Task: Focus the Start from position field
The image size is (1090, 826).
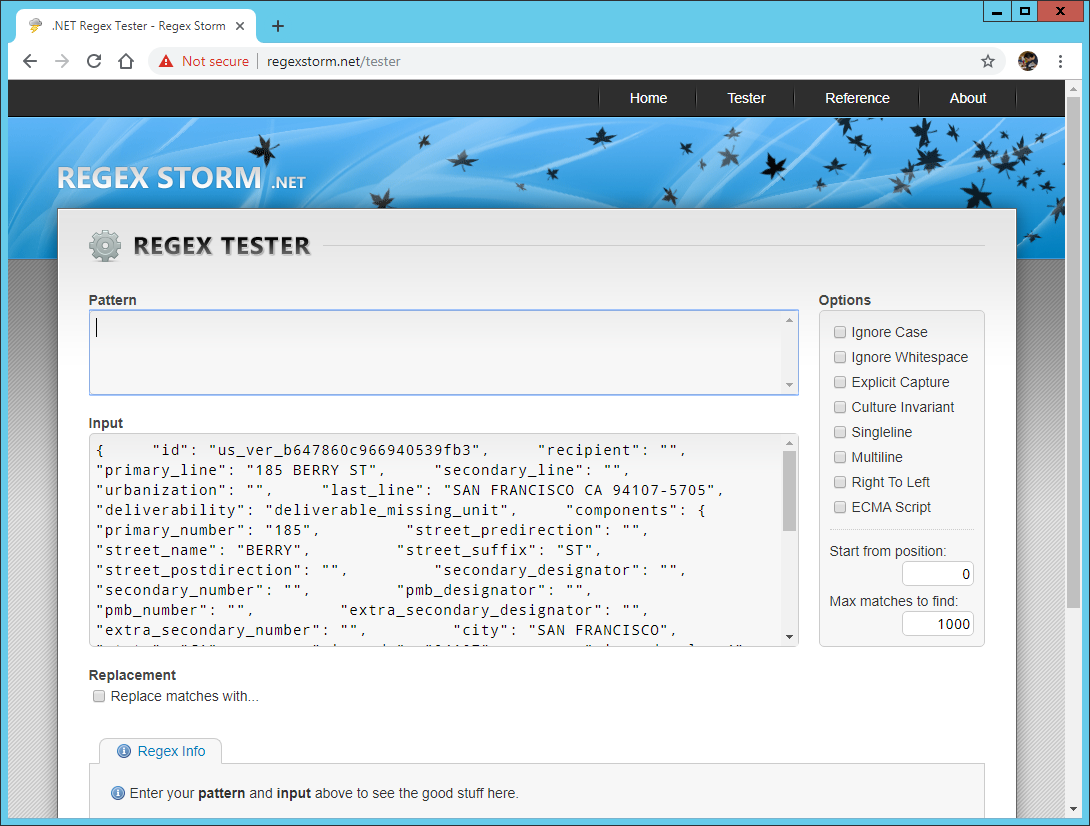Action: (x=937, y=574)
